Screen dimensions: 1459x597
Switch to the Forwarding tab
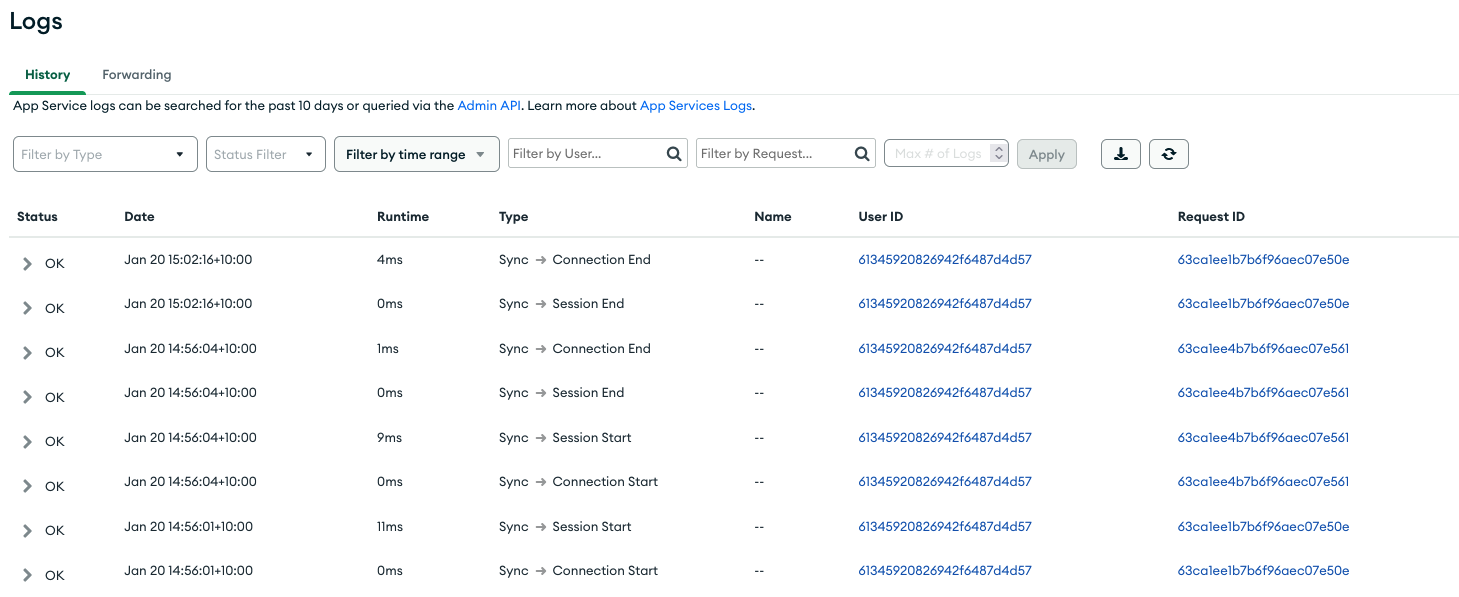(136, 75)
